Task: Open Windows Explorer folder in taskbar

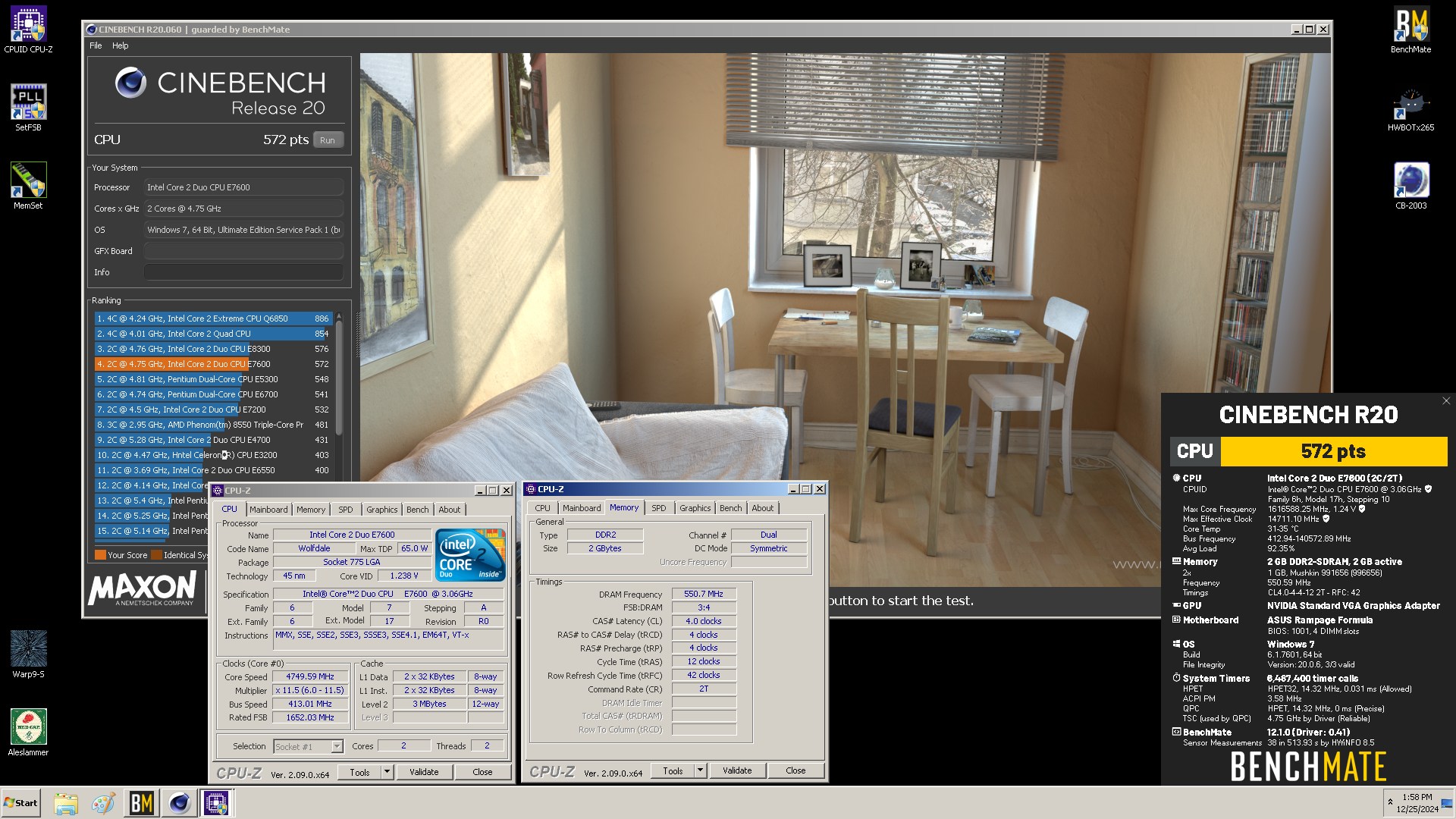Action: tap(66, 803)
